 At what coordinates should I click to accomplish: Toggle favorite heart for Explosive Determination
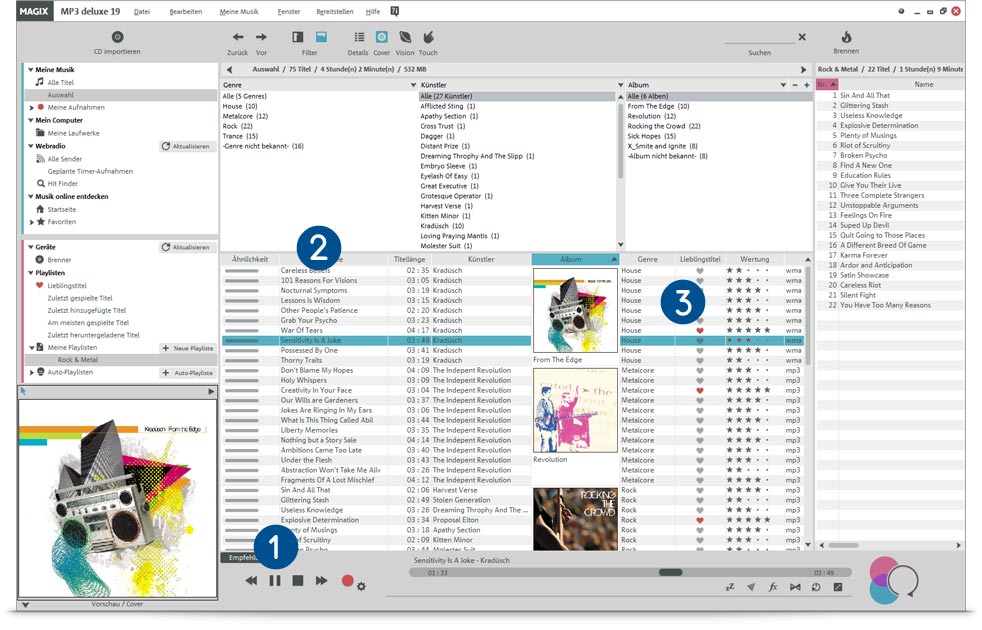[x=700, y=520]
